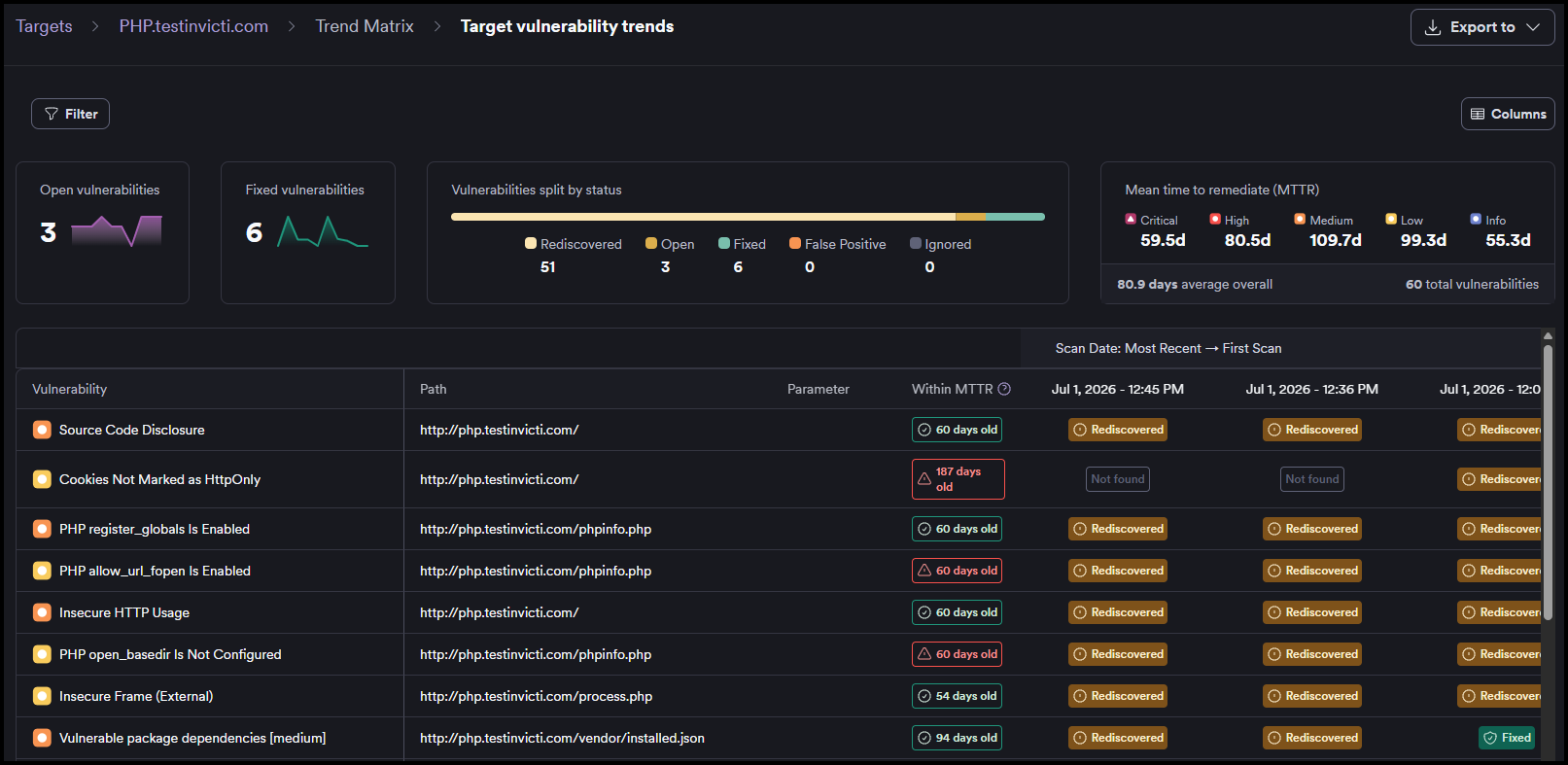Image resolution: width=1568 pixels, height=765 pixels.
Task: Click Rediscovered 12:36 PM for Insecure HTTP Usage
Action: point(1312,612)
